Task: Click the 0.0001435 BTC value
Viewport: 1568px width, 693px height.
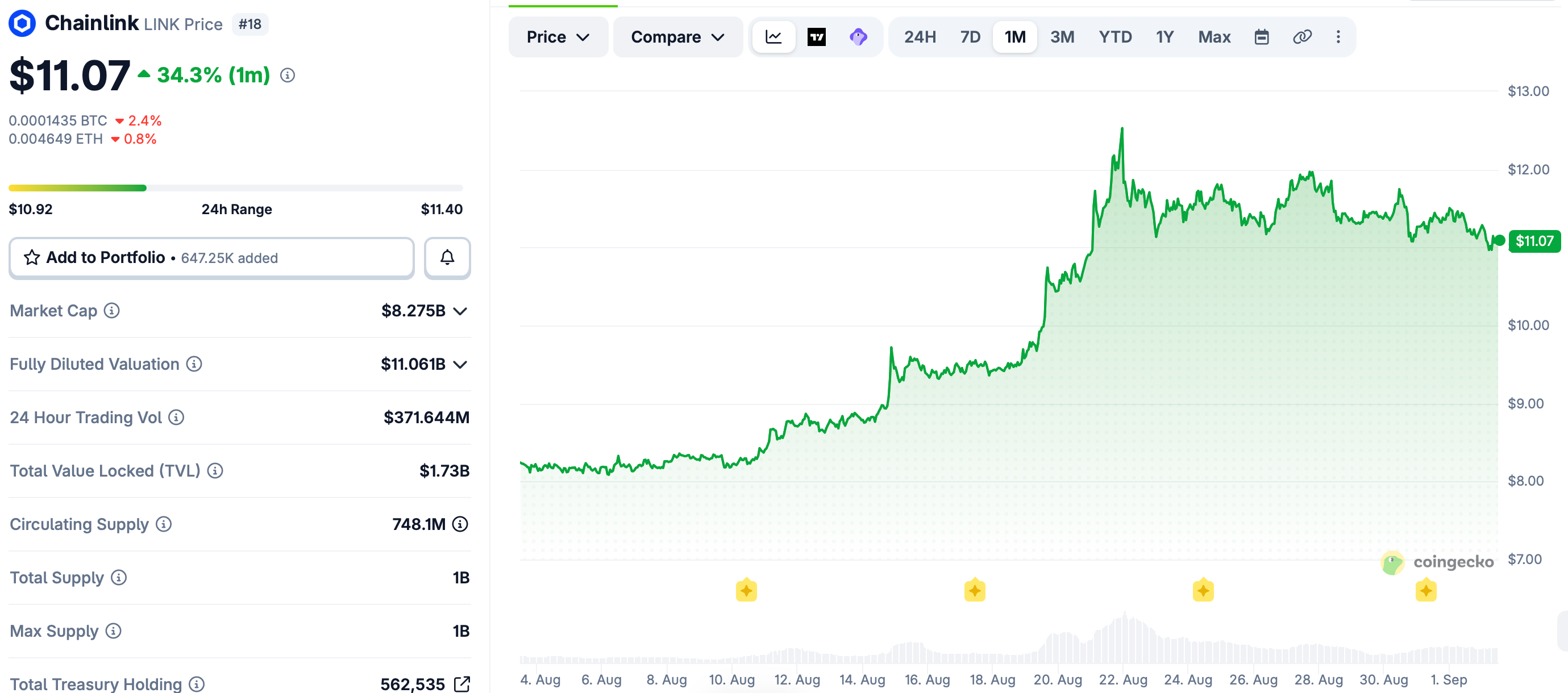Action: pos(58,120)
